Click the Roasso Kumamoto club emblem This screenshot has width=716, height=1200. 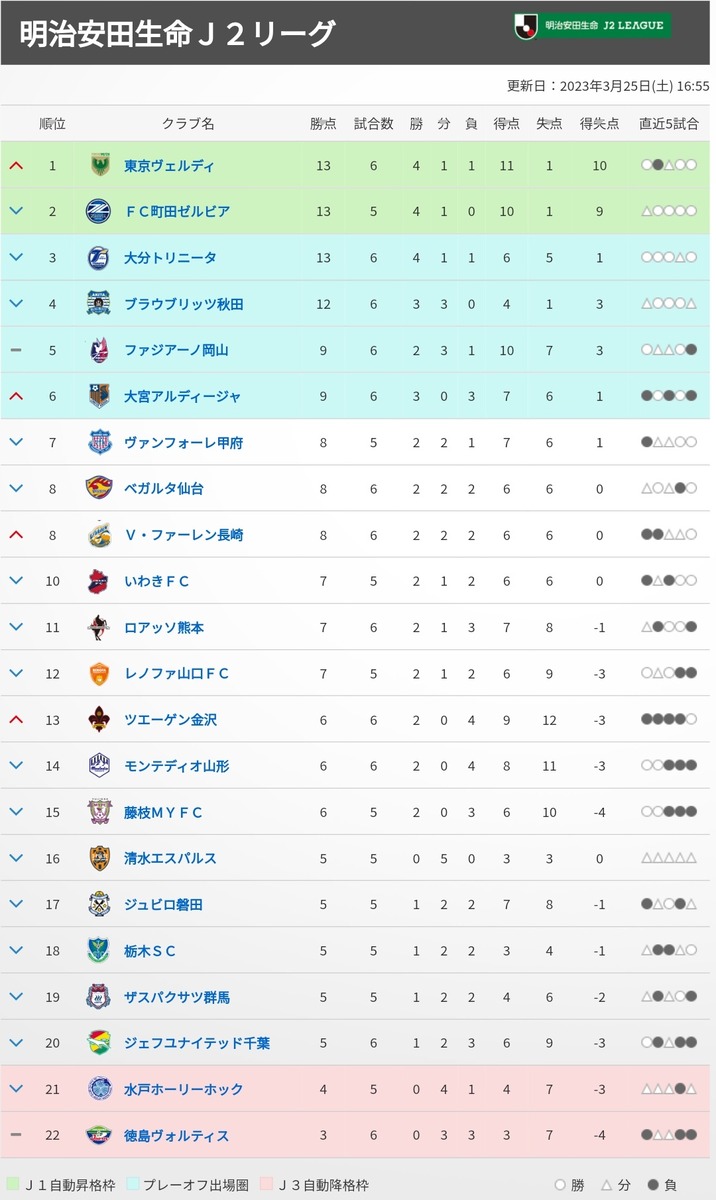click(x=99, y=627)
